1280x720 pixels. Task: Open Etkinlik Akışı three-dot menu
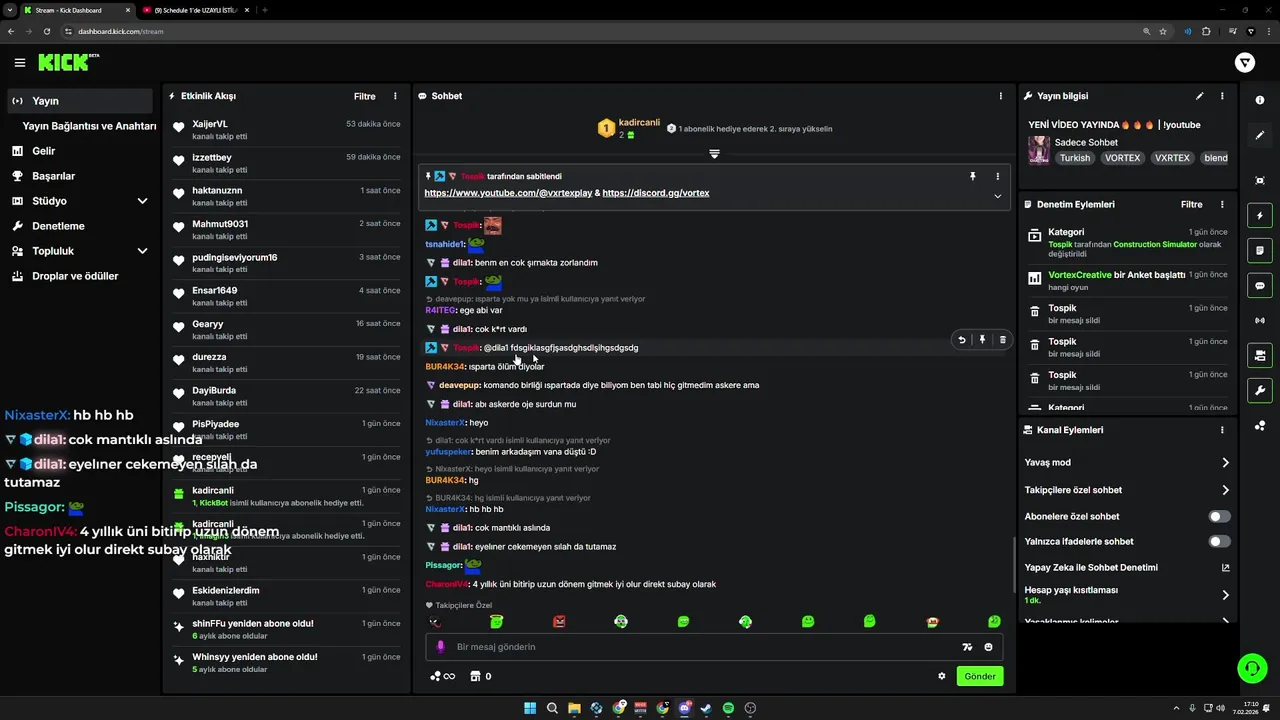coord(395,96)
